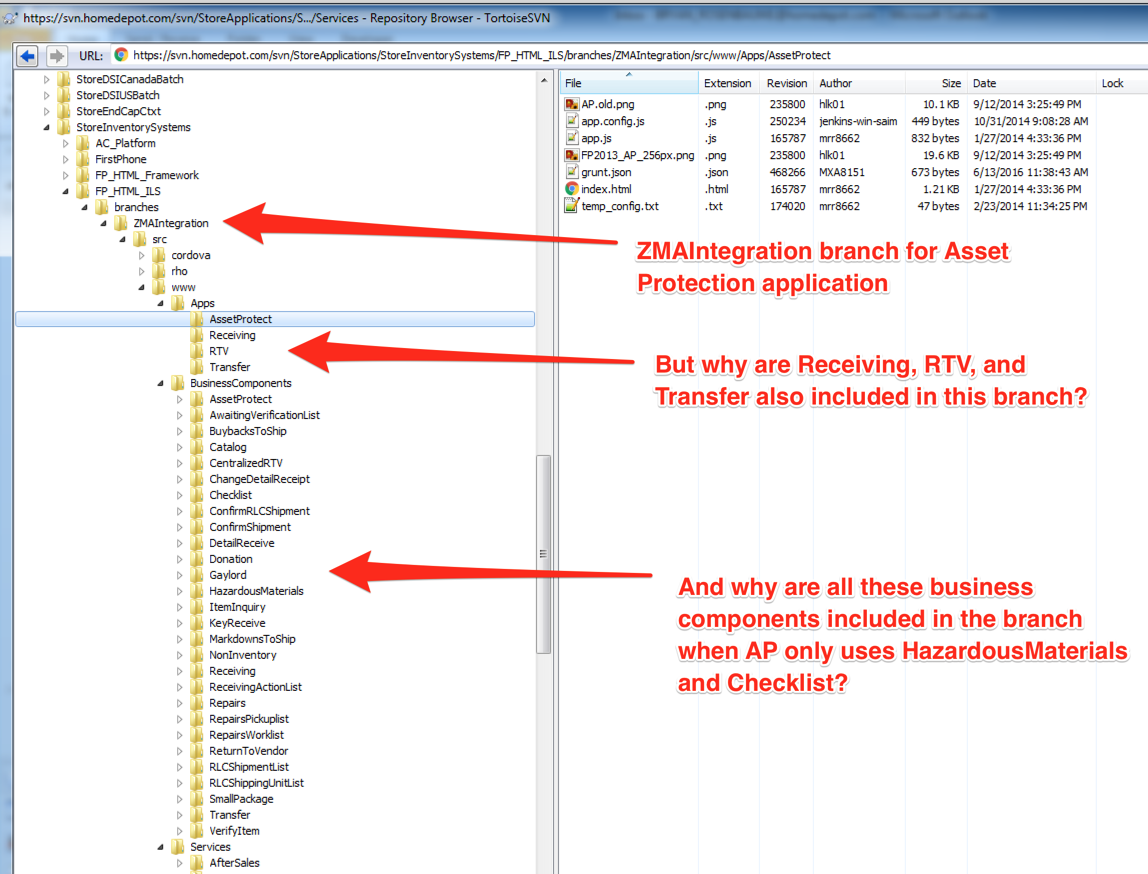Click the Services folder icon
This screenshot has height=874, width=1148.
tap(179, 847)
